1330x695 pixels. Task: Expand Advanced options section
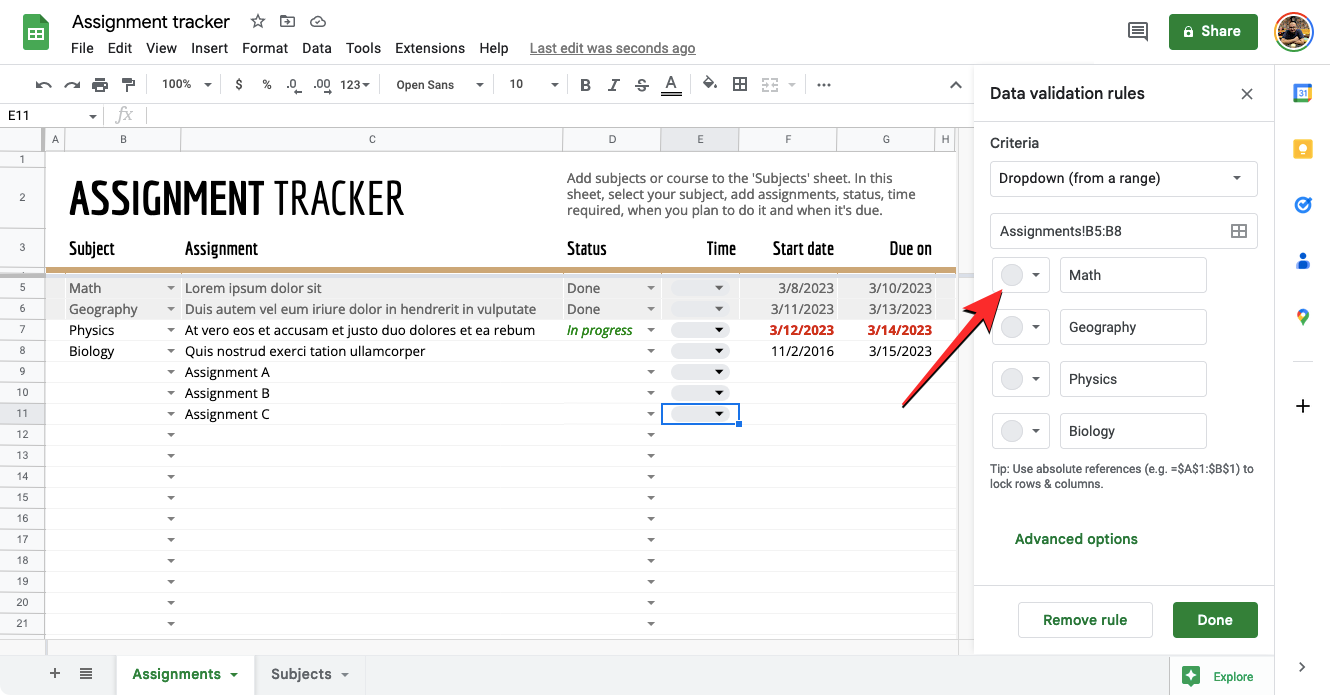pos(1076,539)
